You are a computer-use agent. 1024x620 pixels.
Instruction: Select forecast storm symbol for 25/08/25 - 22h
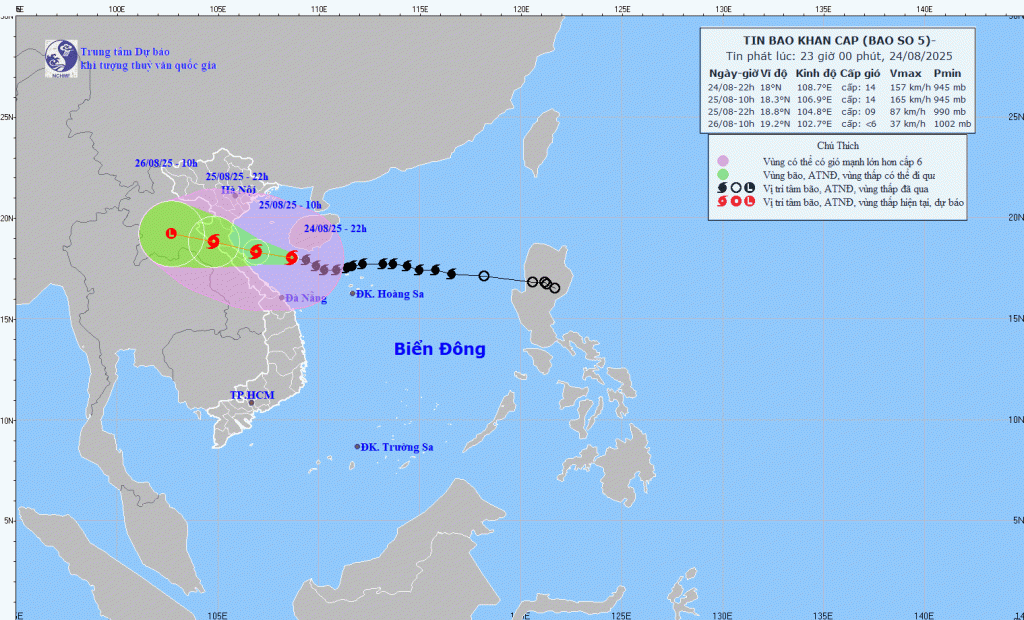213,242
